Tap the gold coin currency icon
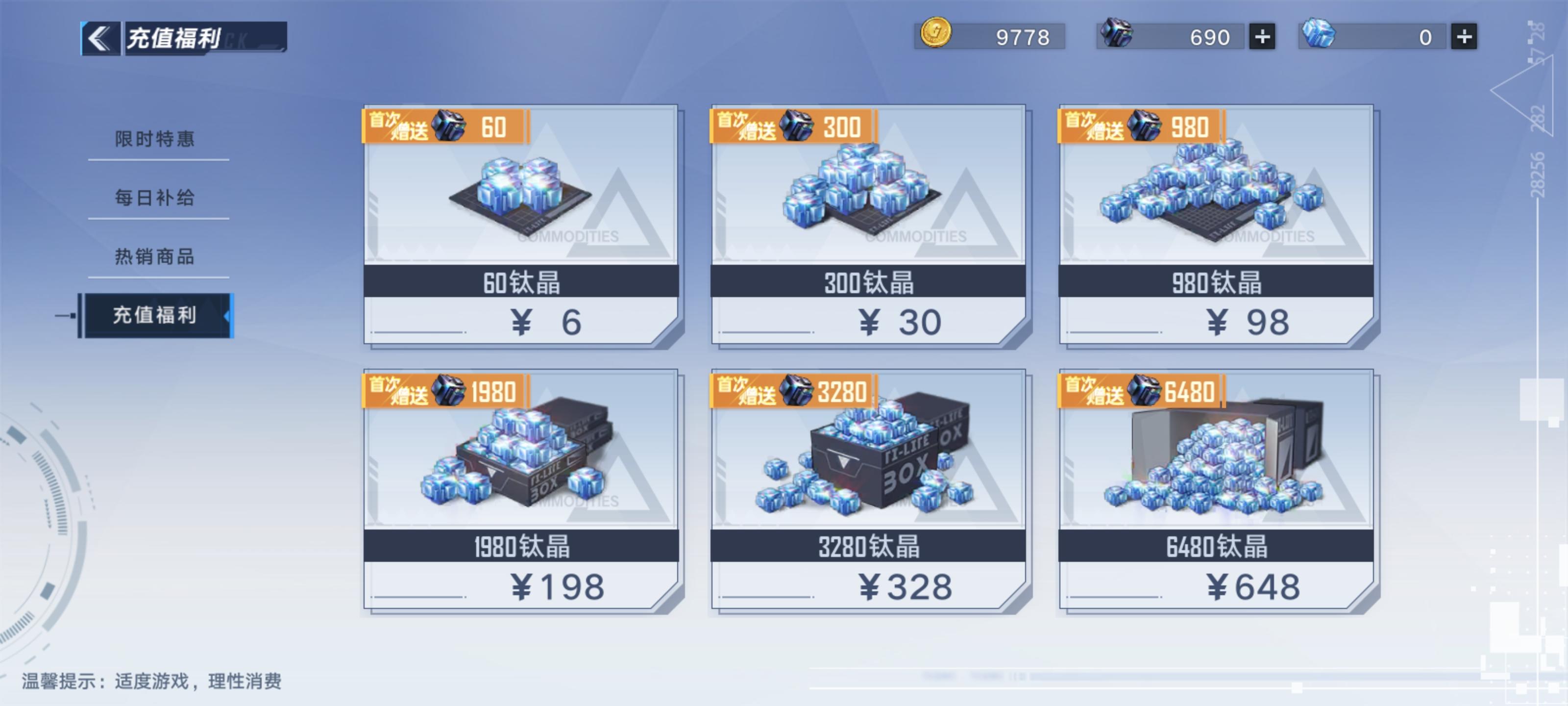This screenshot has width=1568, height=706. [x=934, y=32]
